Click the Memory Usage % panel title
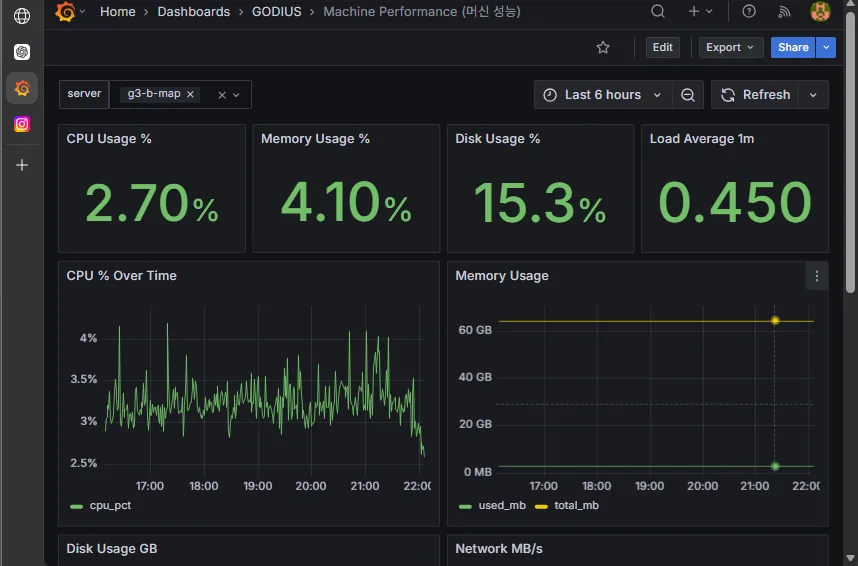 pyautogui.click(x=315, y=138)
